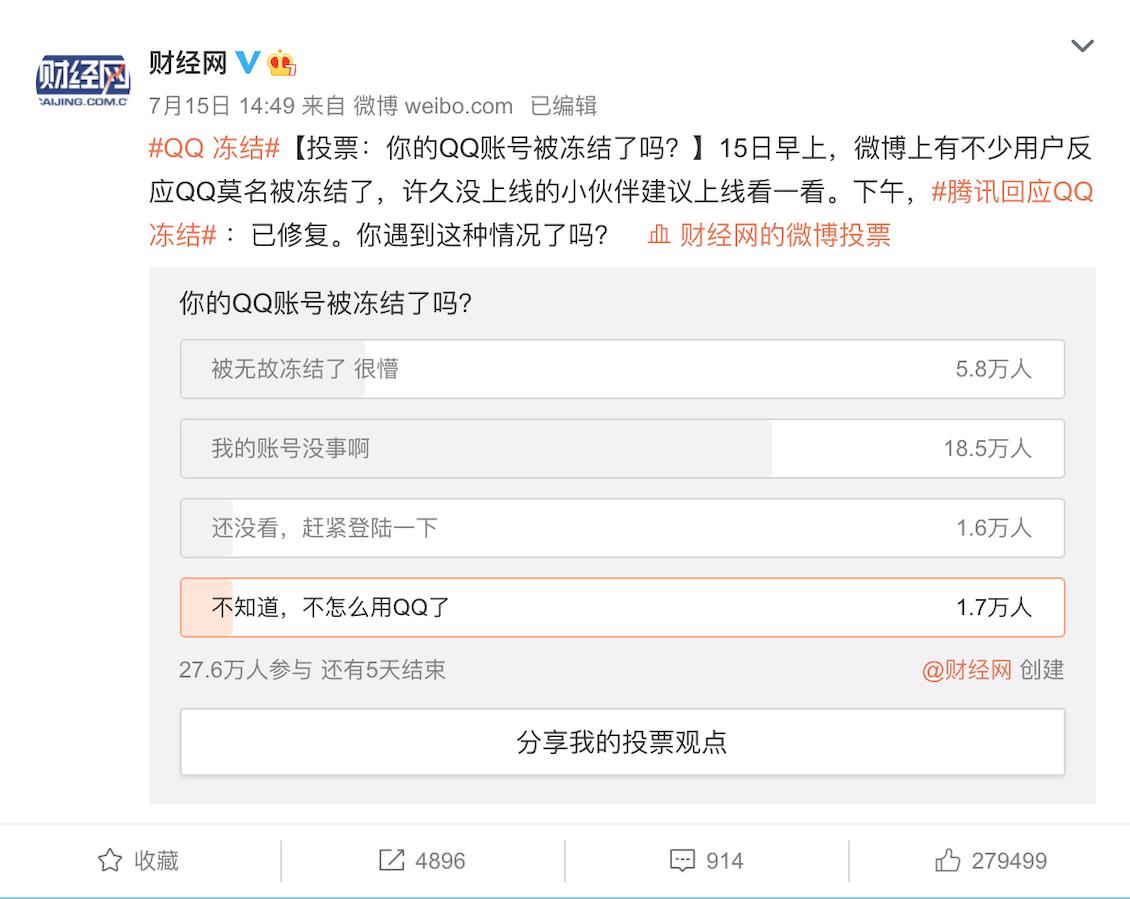The width and height of the screenshot is (1130, 899).
Task: Click the crown VIP badge beside 财经网
Action: click(x=280, y=62)
